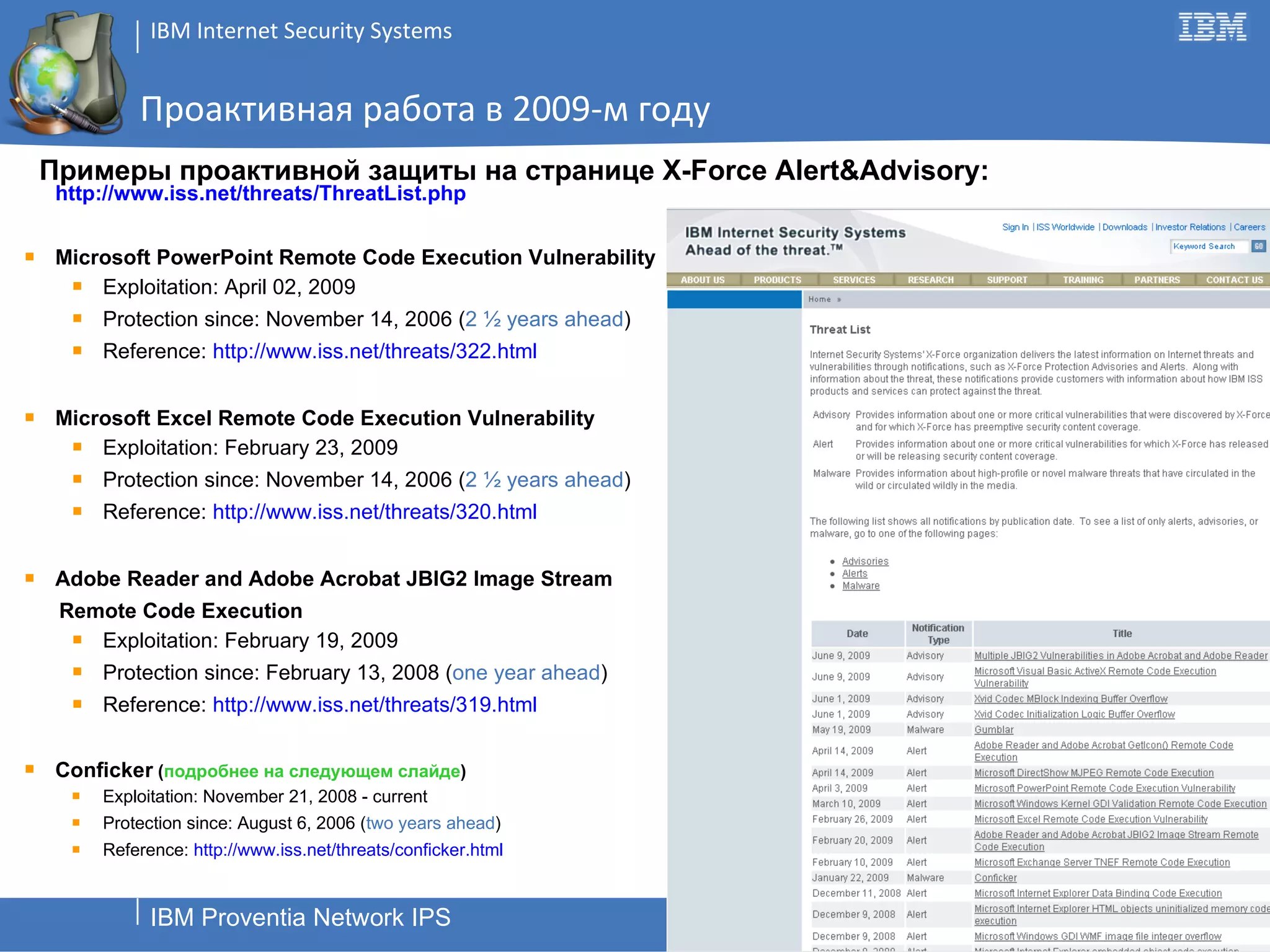Click the Title column header
Screen dimensions: 1270x952
point(1122,634)
